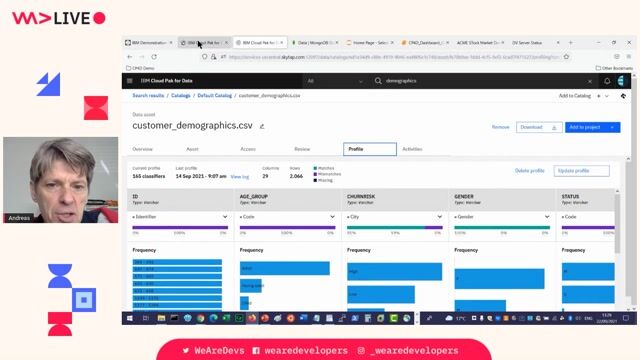Expand the All search scope dropdown
The height and width of the screenshot is (360, 640).
click(336, 81)
